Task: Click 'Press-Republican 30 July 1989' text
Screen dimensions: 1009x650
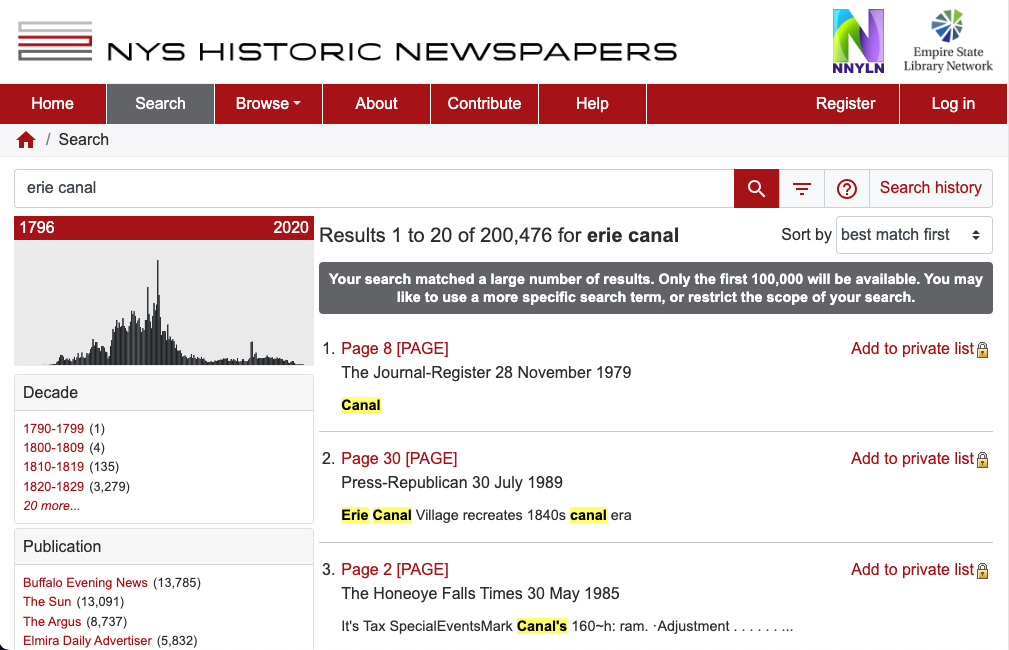Action: (452, 483)
